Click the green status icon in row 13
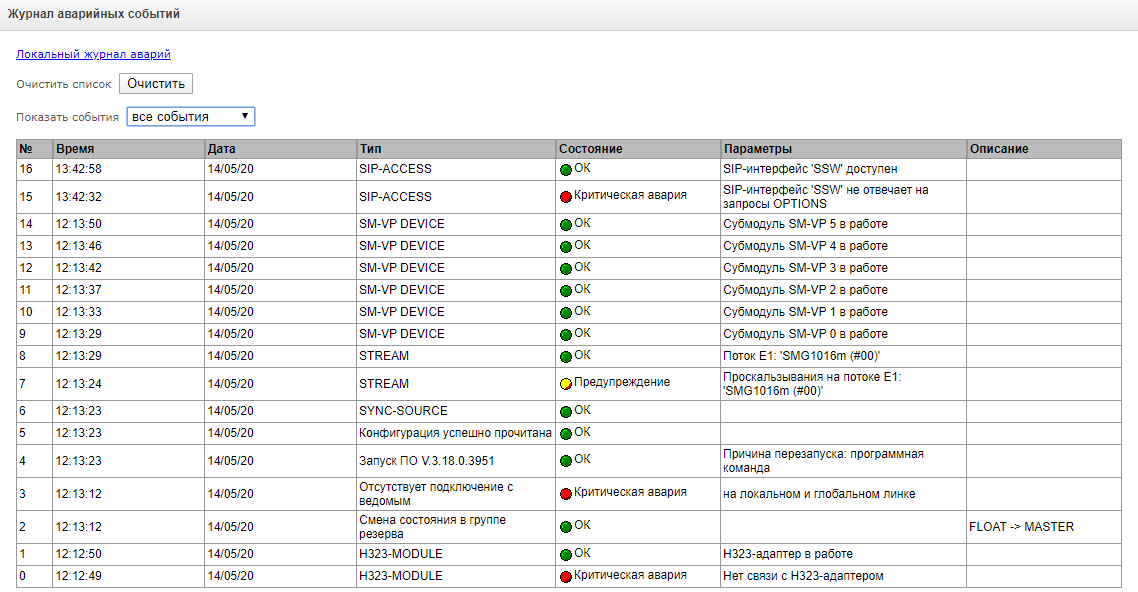Viewport: 1138px width, 592px height. [x=566, y=247]
